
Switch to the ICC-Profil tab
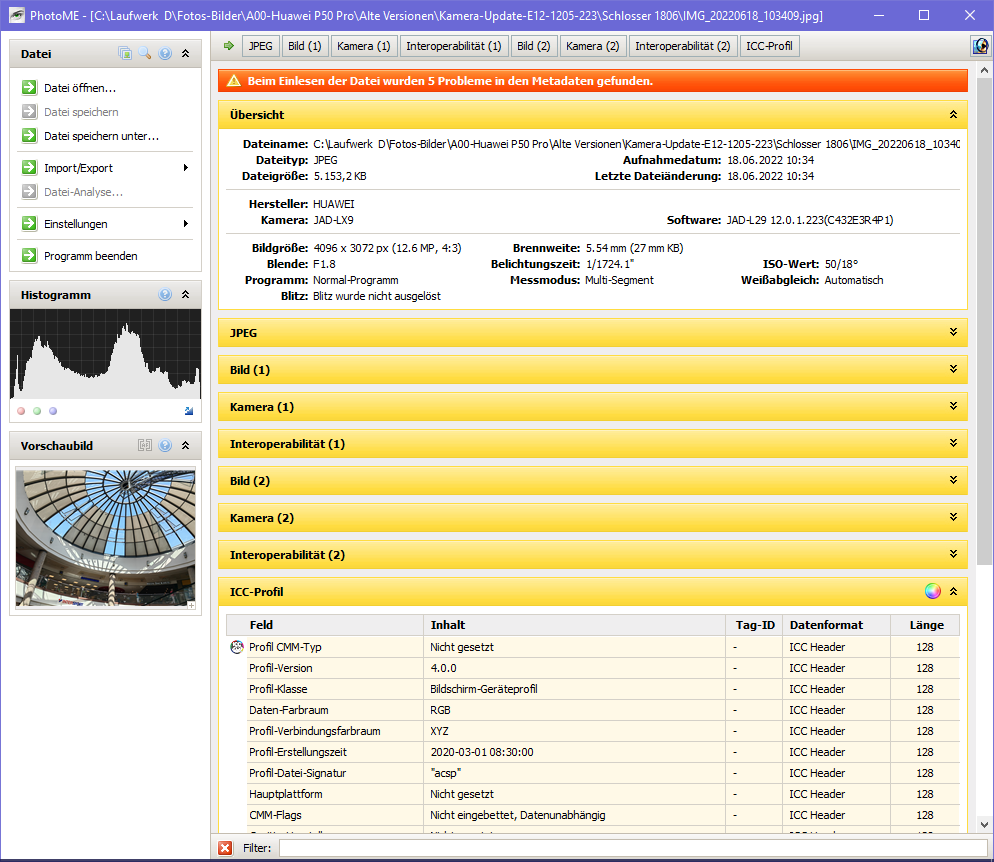click(x=768, y=46)
